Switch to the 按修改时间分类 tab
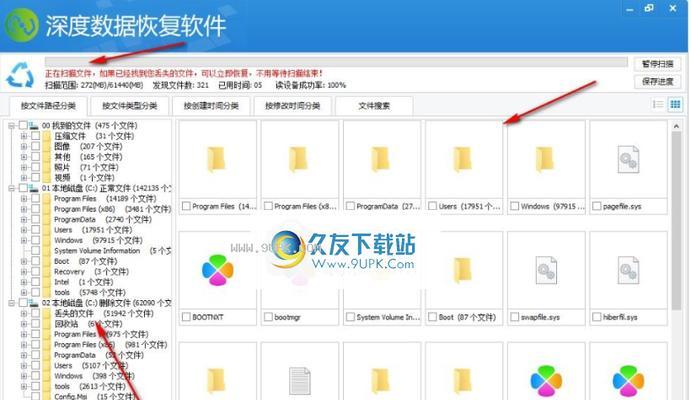This screenshot has height=400, width=691. 292,106
